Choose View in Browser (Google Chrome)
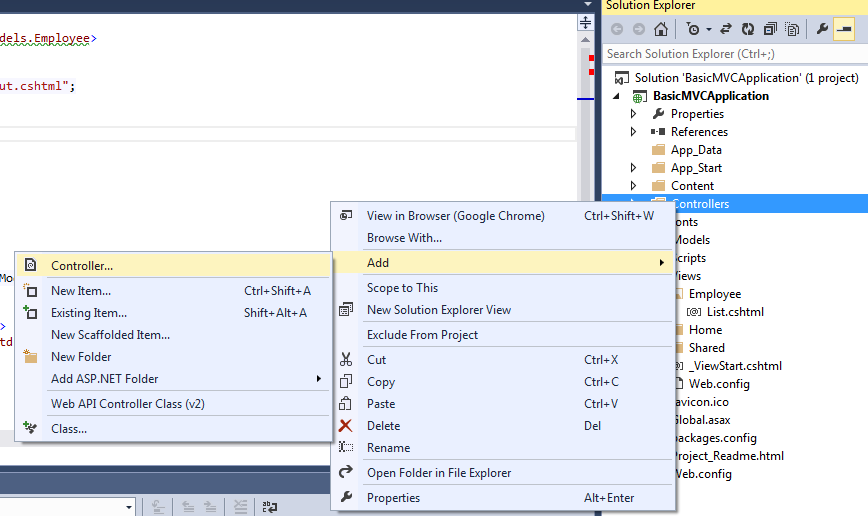This screenshot has width=868, height=527. [x=455, y=216]
